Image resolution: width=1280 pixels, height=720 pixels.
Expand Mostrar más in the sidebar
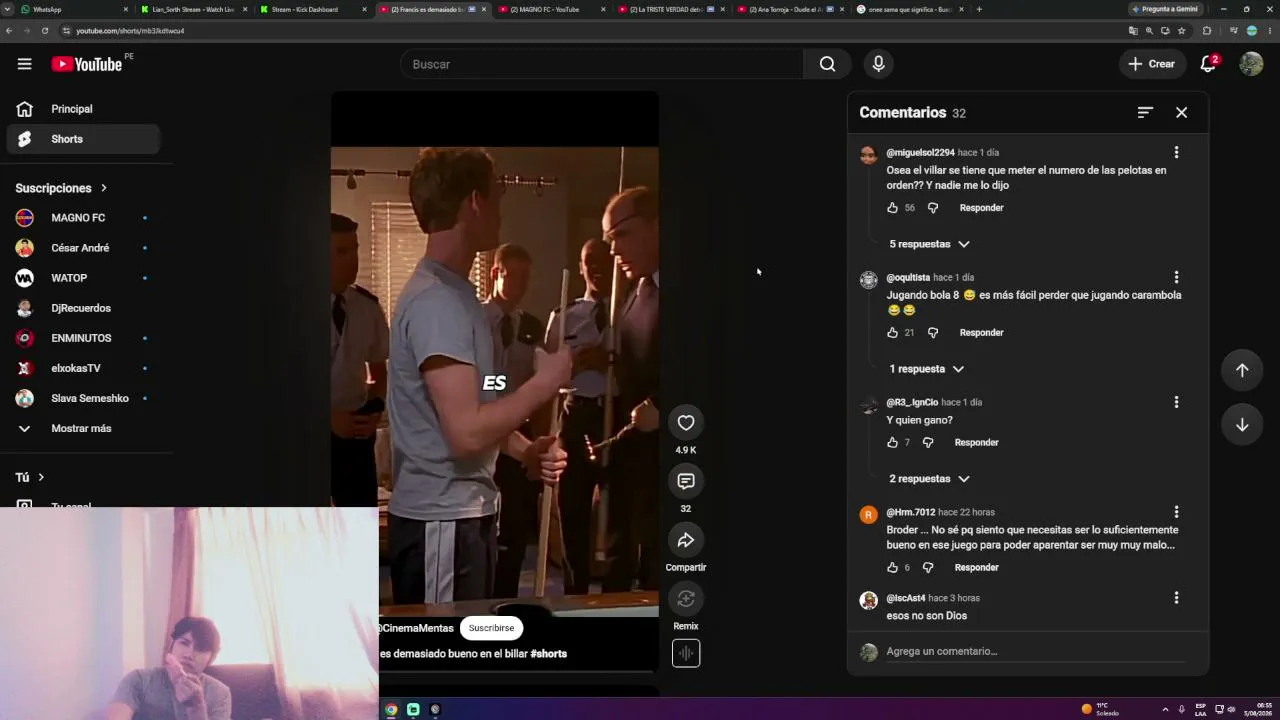coord(82,428)
